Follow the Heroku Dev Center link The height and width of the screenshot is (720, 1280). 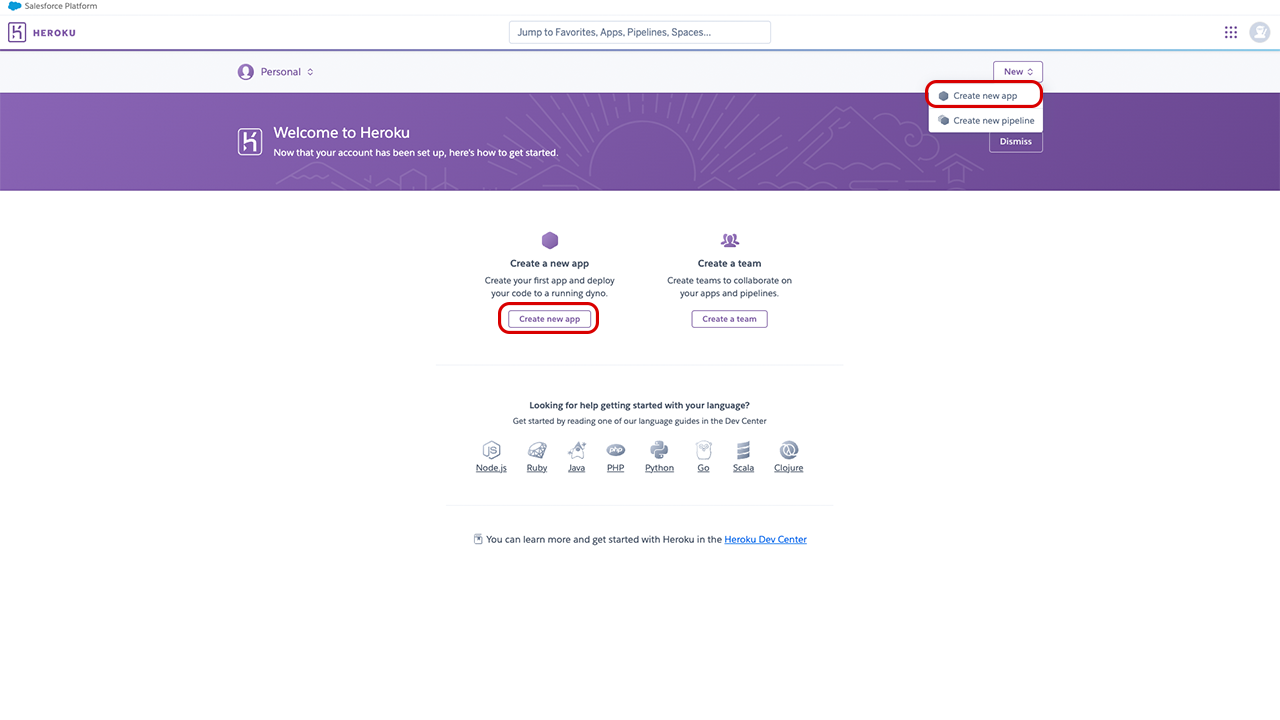765,540
